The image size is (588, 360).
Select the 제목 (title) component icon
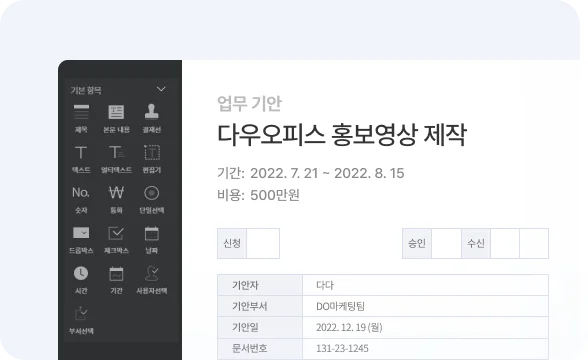coord(81,112)
